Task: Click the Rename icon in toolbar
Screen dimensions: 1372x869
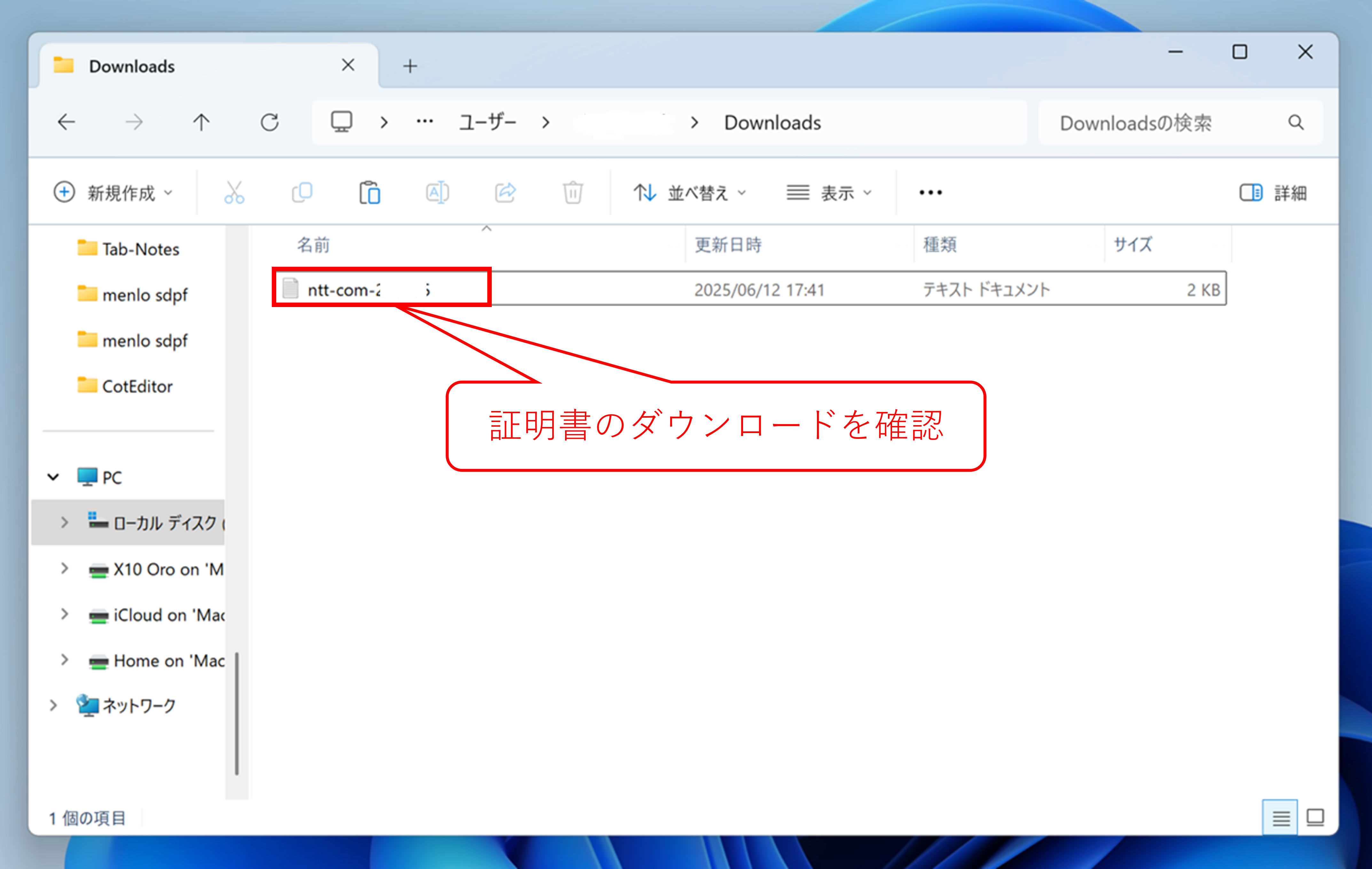Action: tap(437, 193)
